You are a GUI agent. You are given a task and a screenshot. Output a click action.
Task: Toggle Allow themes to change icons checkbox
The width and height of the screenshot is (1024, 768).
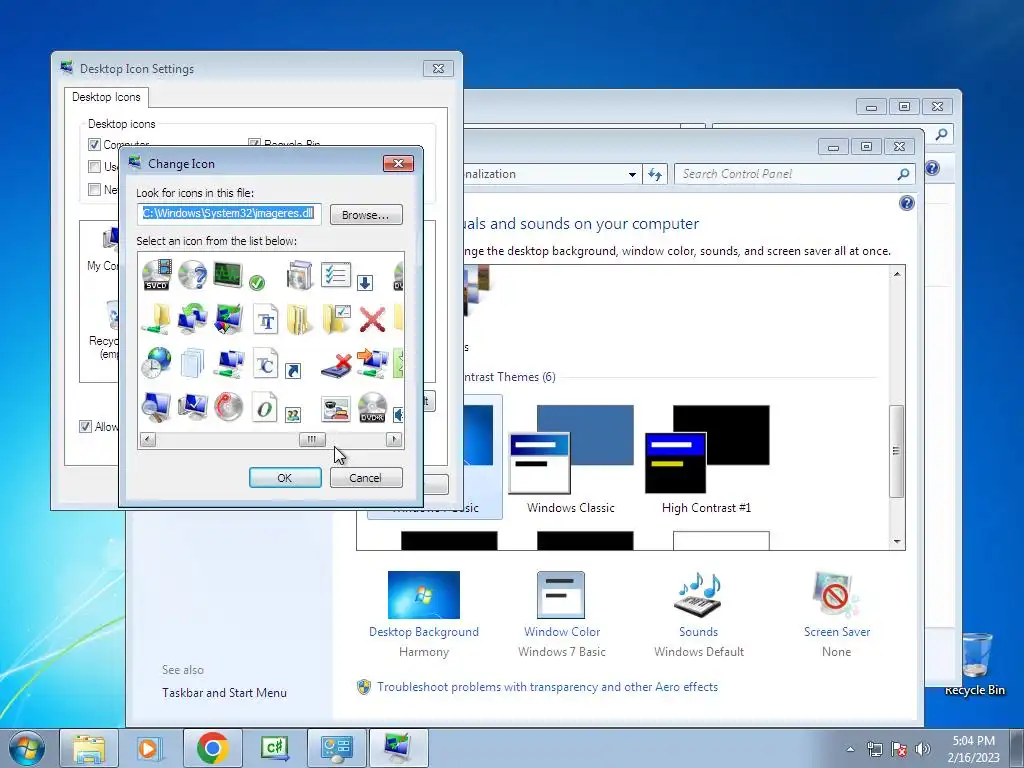click(x=85, y=426)
